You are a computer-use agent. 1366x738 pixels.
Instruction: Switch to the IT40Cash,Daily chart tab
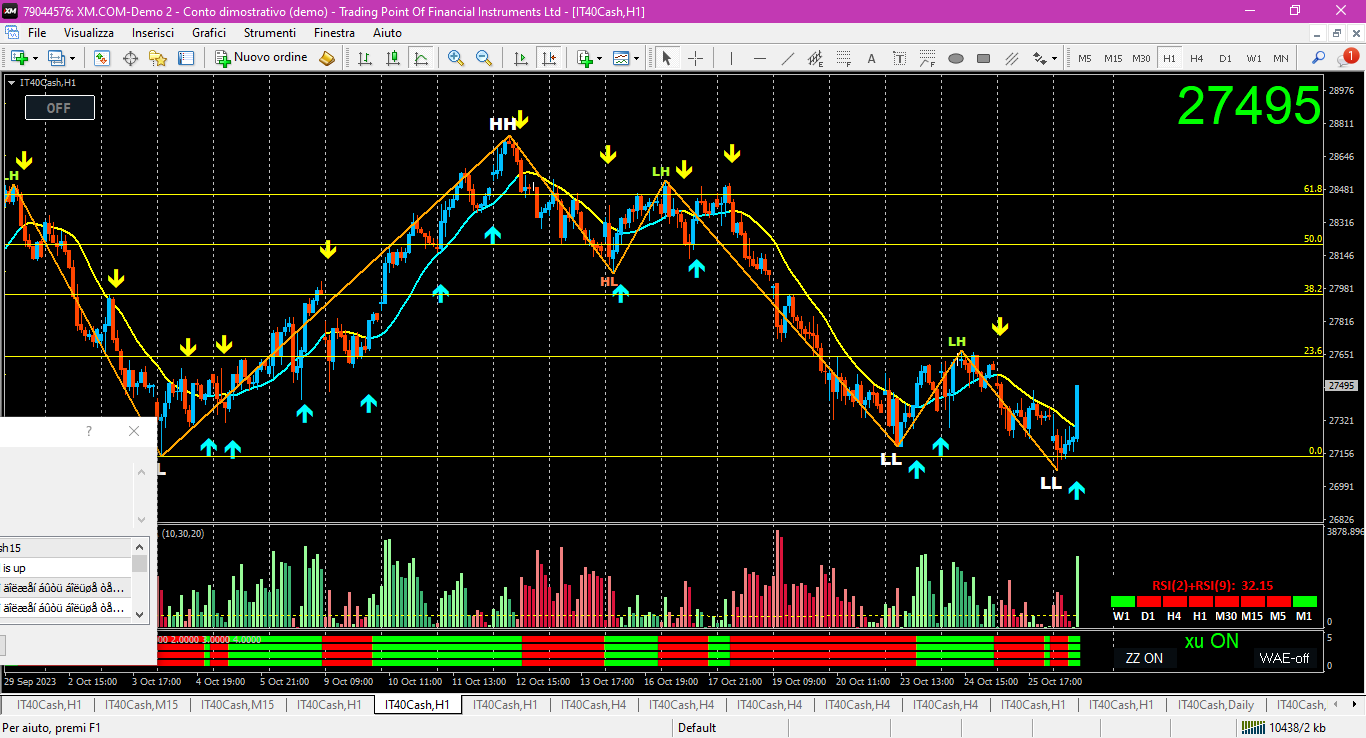(x=1215, y=705)
